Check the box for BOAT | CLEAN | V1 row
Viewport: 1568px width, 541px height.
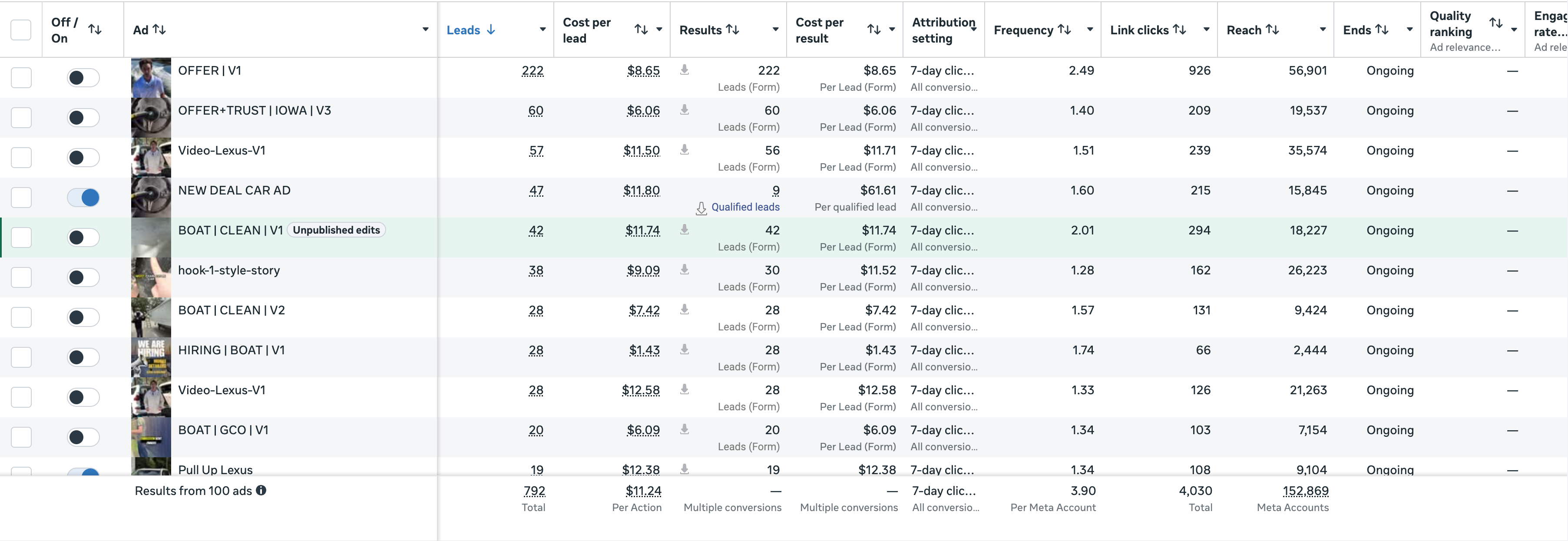tap(21, 238)
